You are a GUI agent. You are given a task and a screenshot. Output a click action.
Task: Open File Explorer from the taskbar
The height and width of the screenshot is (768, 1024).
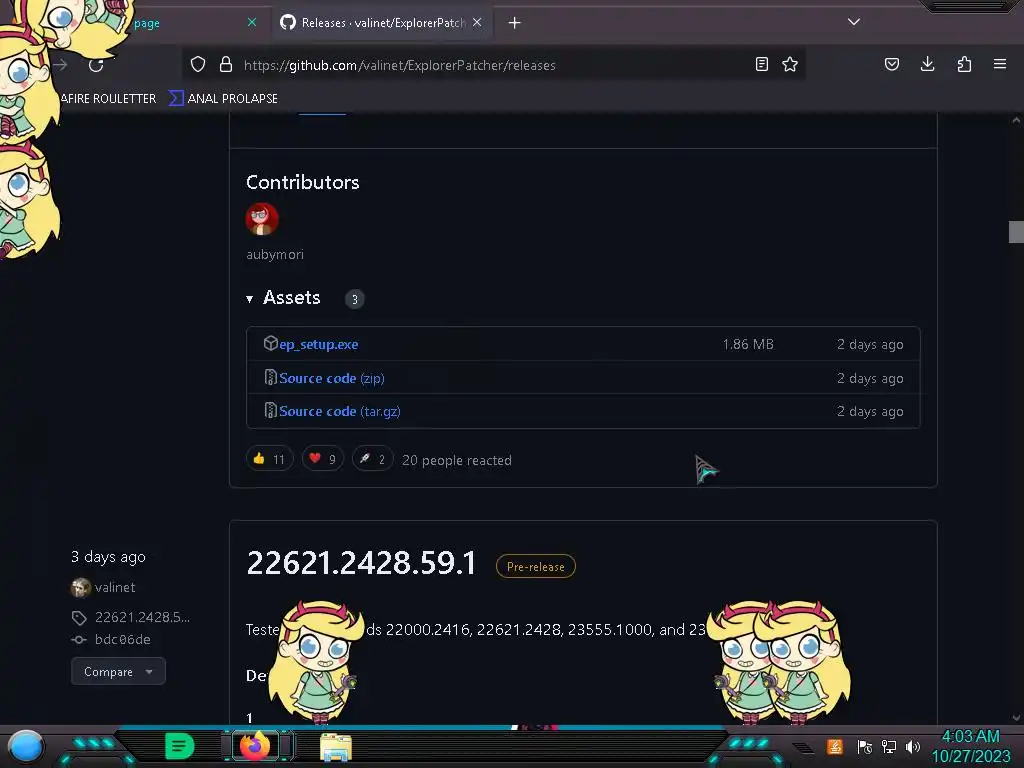[336, 747]
